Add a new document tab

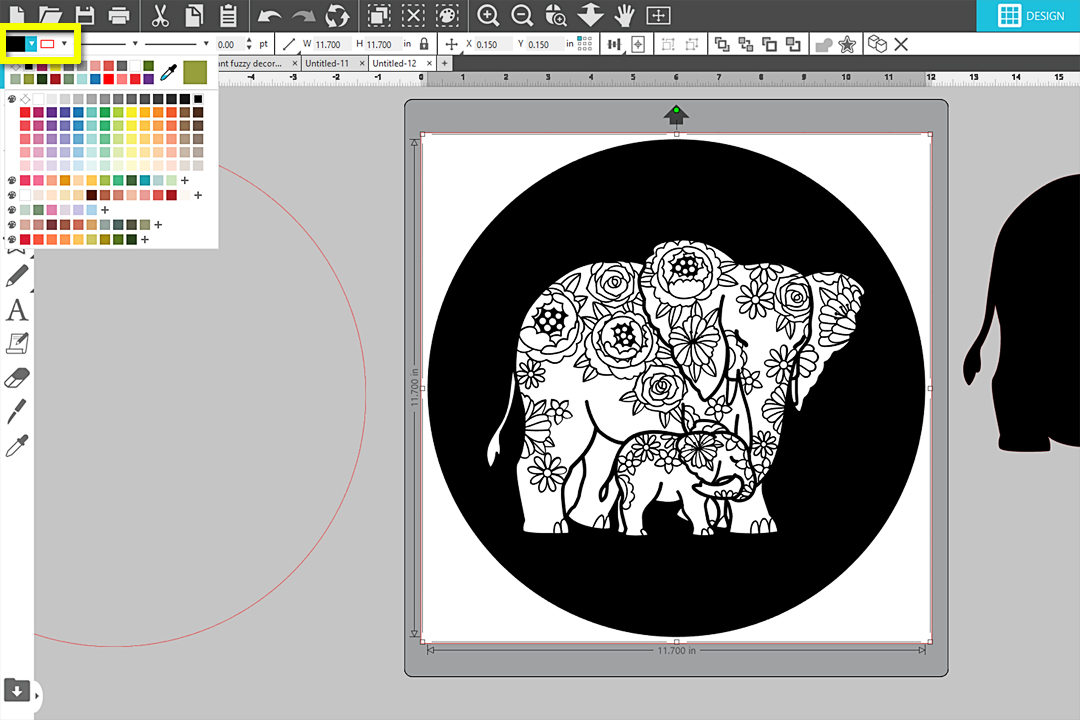445,63
